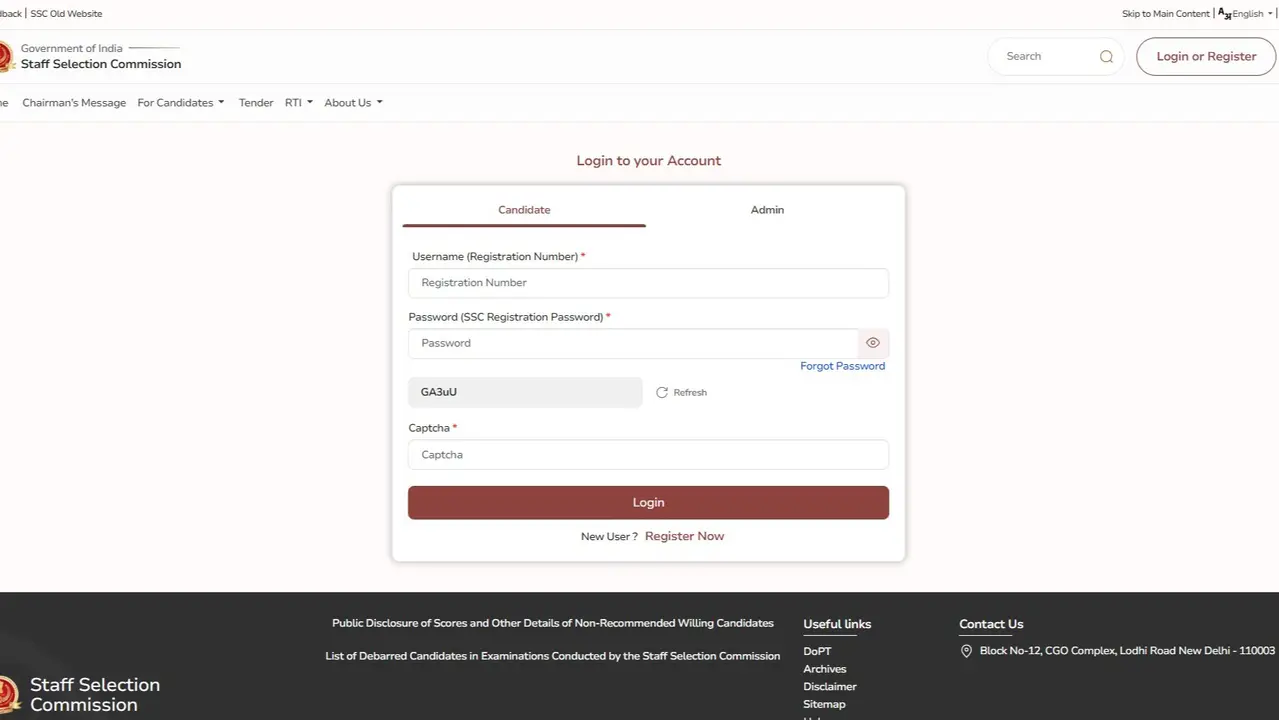Switch to the Admin tab

coord(766,210)
